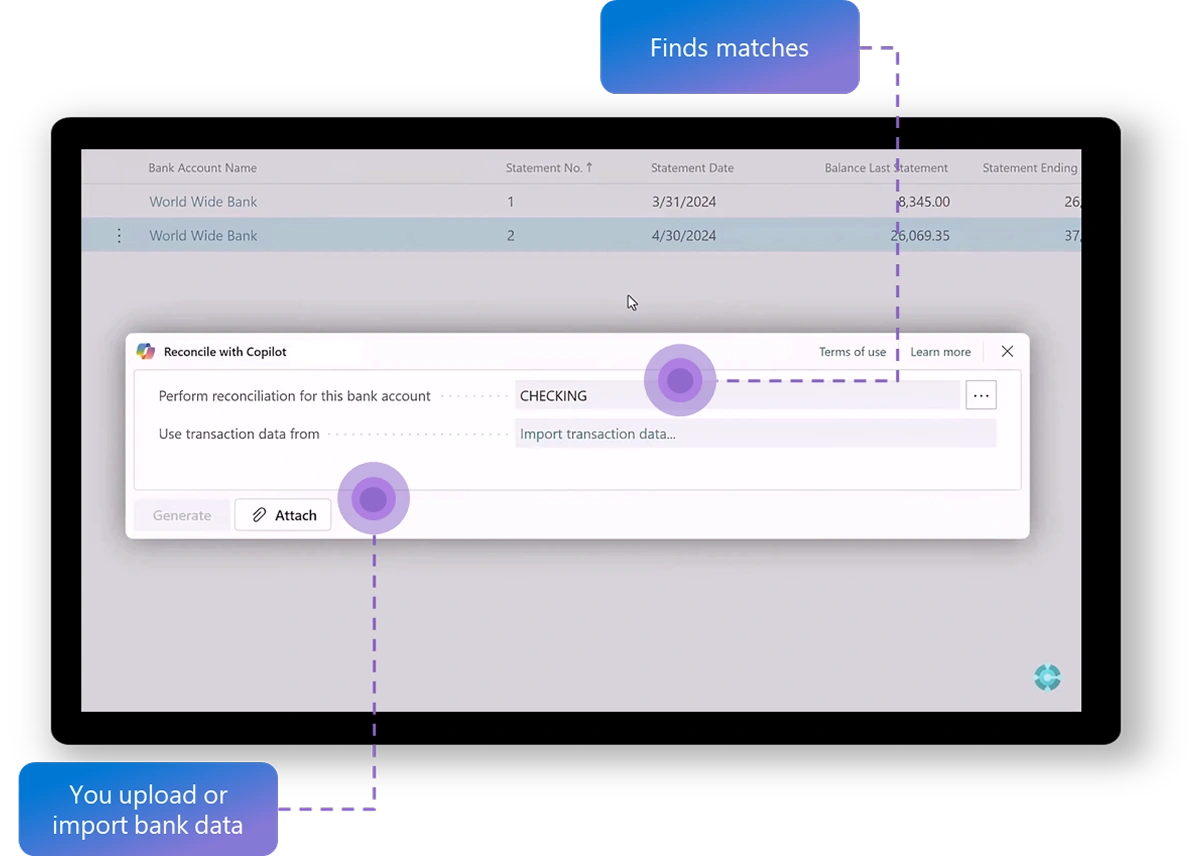Viewport: 1201px width, 856px height.
Task: Open the Learn more link
Action: [x=939, y=351]
